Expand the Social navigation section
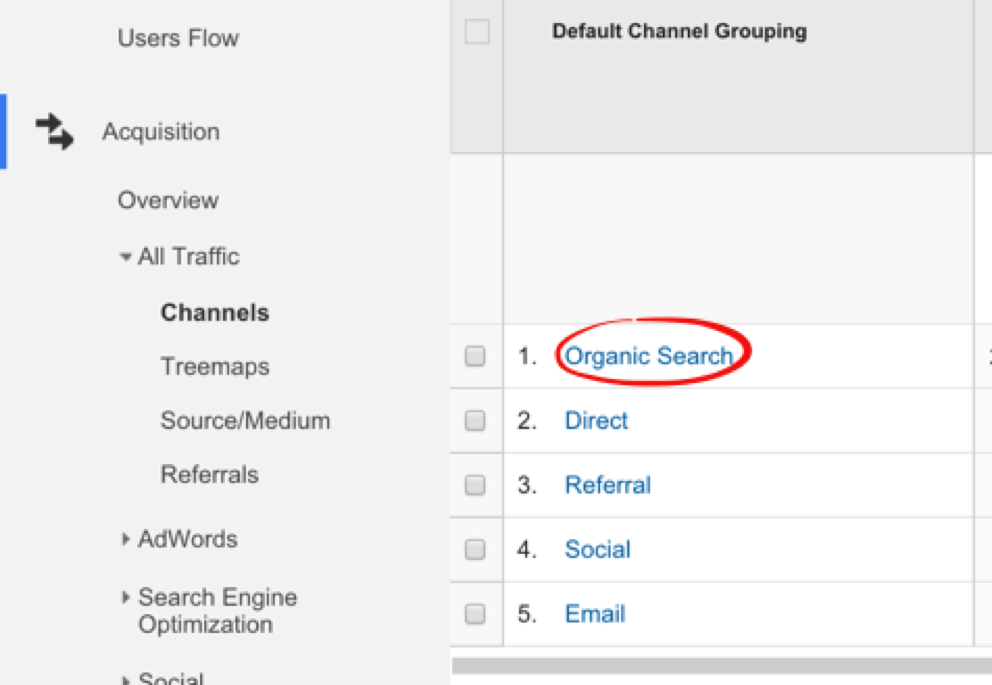 click(x=124, y=678)
